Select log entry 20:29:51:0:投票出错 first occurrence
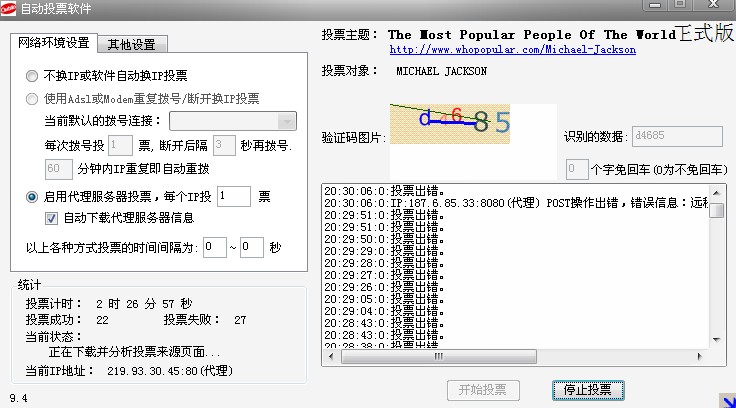Screen dimensions: 736x408 point(384,215)
